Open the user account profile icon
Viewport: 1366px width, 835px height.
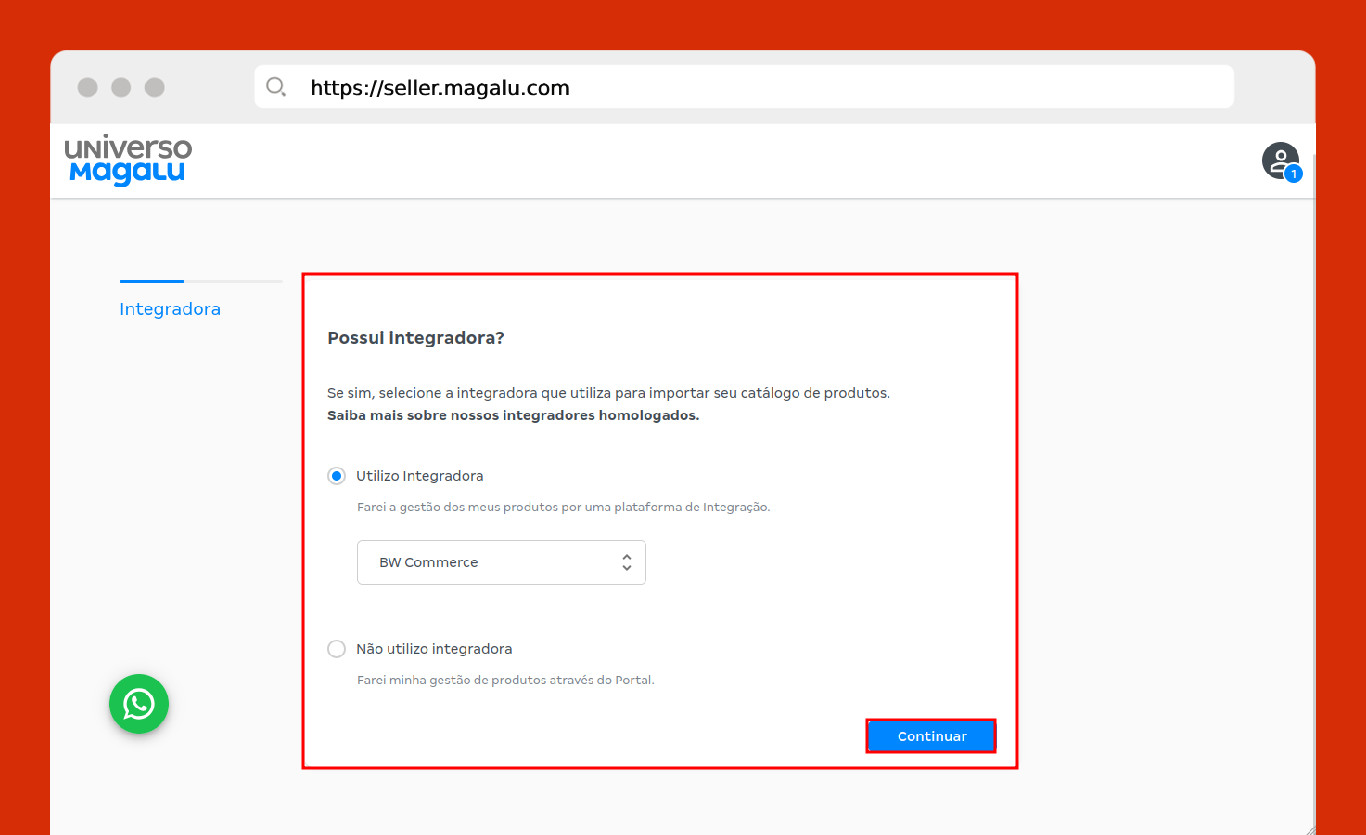coord(1279,161)
